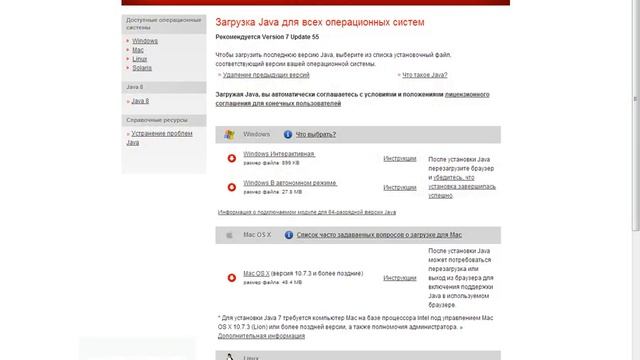
Task: Click the Apple logo icon in Mac OS X header
Action: coord(229,235)
